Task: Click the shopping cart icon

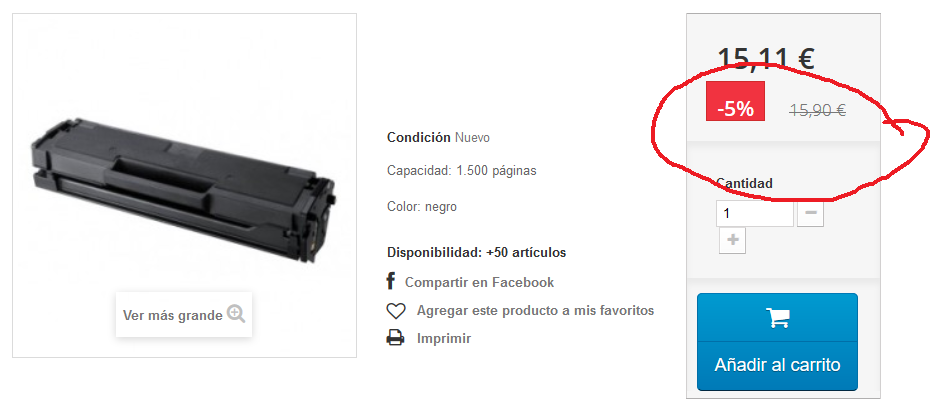Action: [x=777, y=318]
